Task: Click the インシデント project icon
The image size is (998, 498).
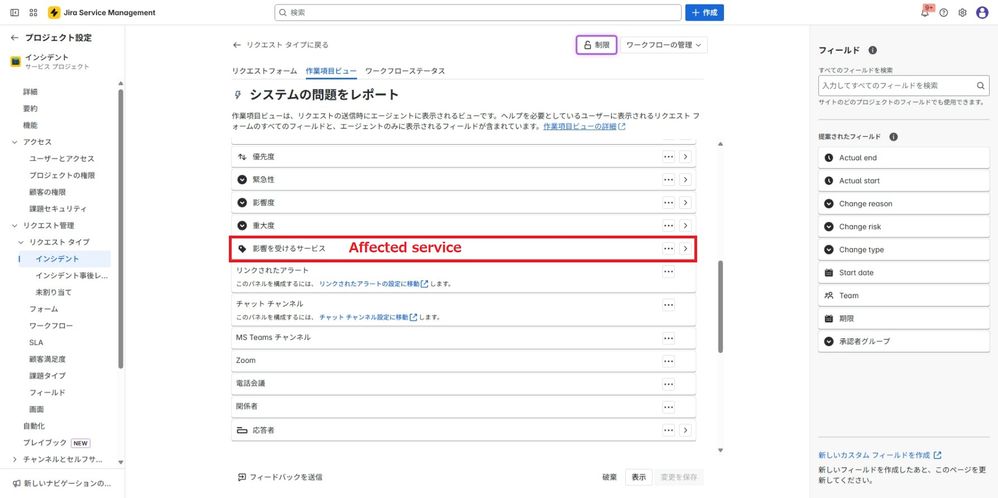Action: [15, 62]
